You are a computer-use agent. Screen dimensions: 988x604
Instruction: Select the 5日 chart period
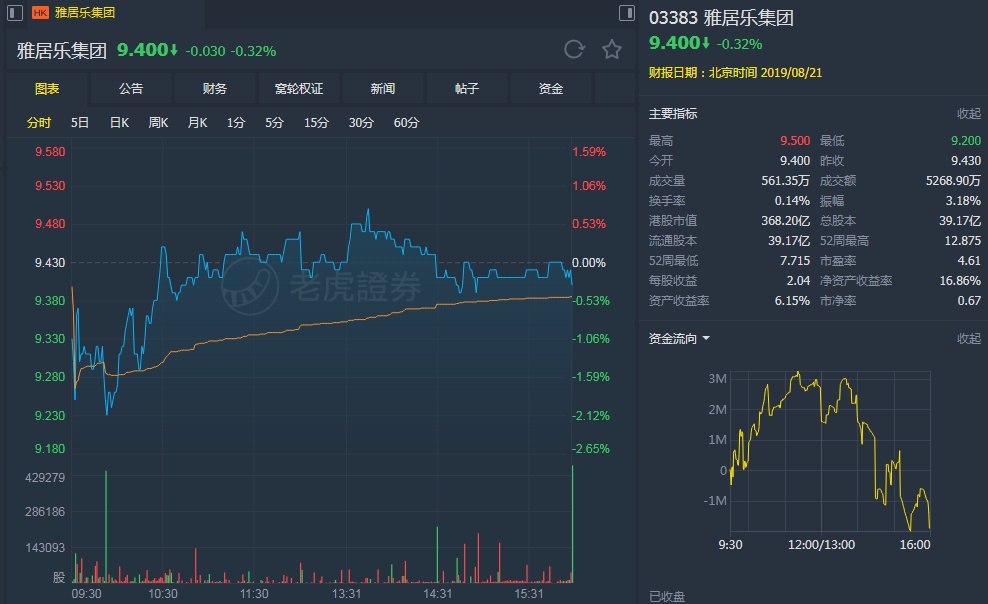(x=80, y=123)
